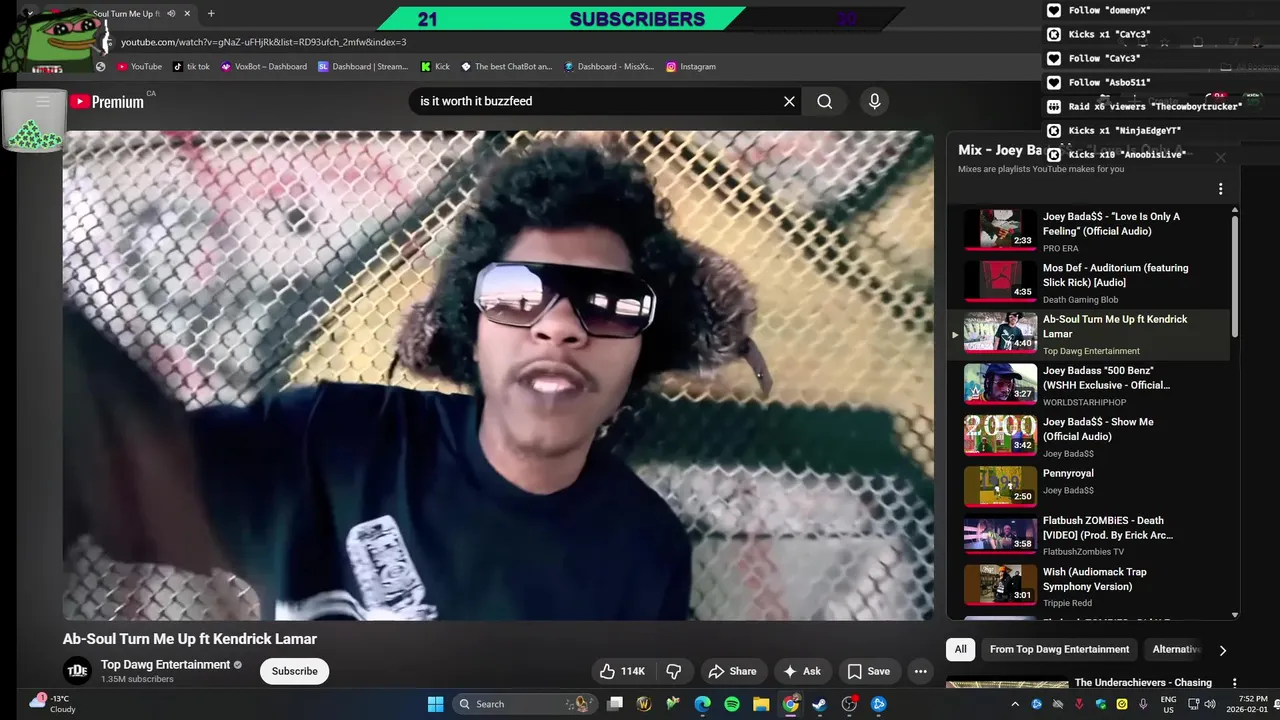
Task: Mute the tab using the speaker icon
Action: coord(171,14)
